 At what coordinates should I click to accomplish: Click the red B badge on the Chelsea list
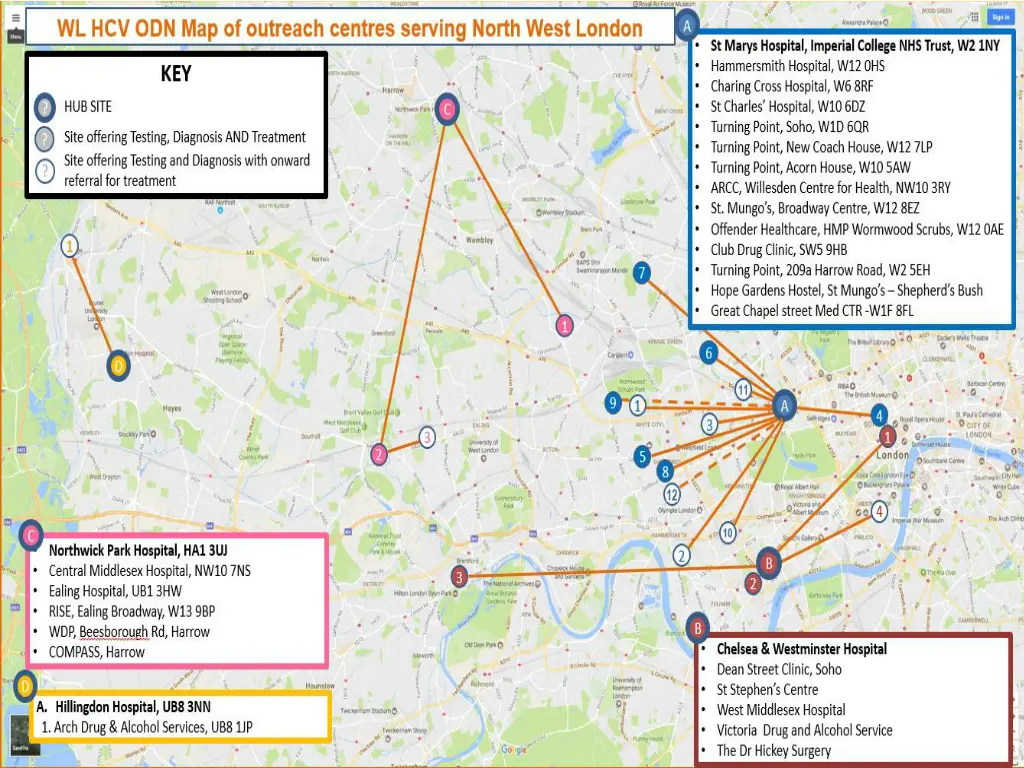(698, 628)
